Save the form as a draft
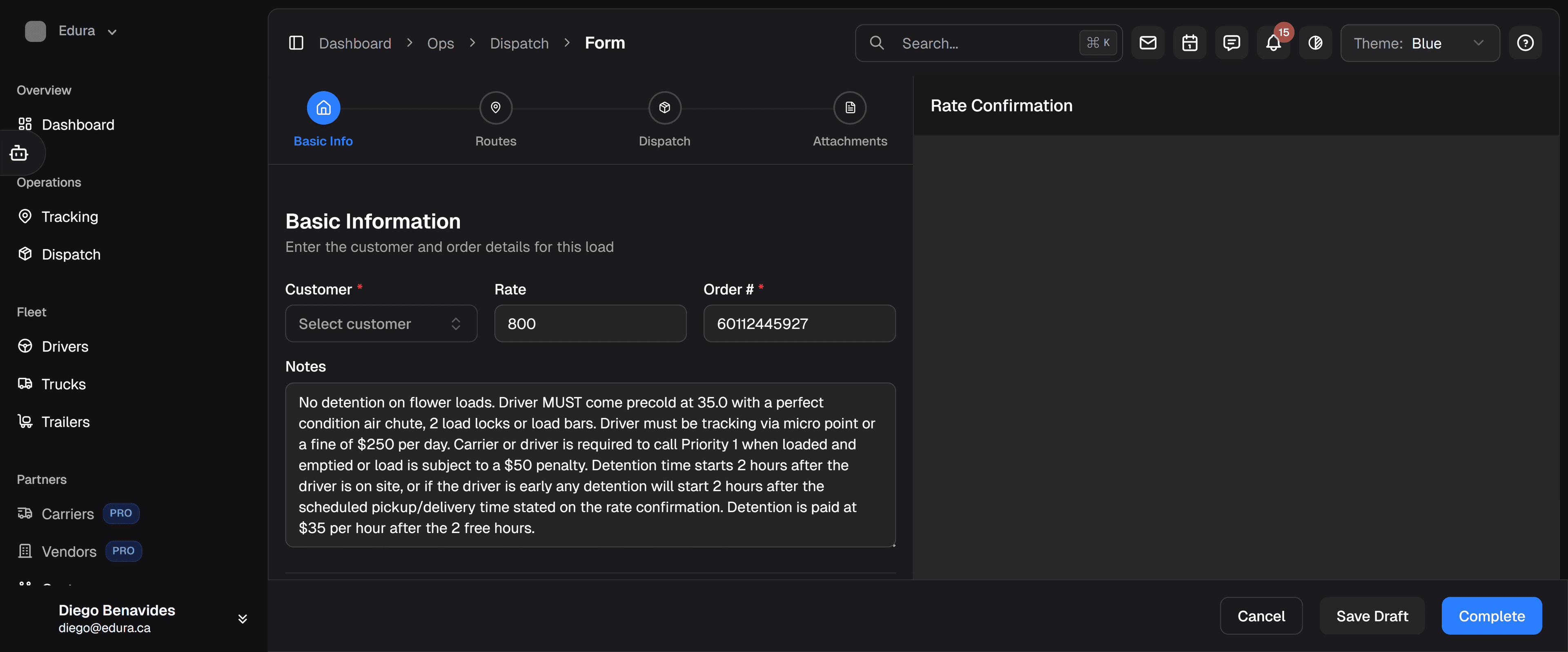Image resolution: width=1568 pixels, height=652 pixels. tap(1372, 616)
